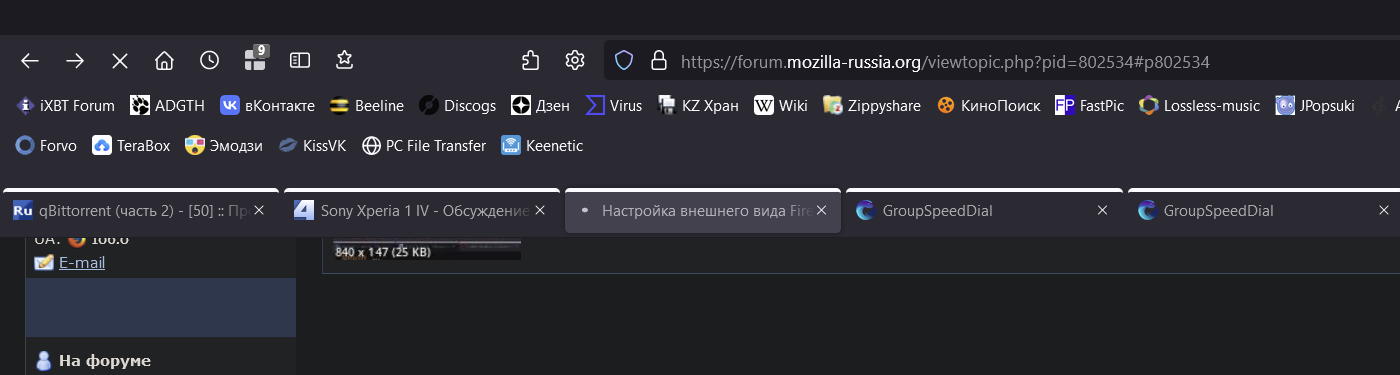Viewport: 1400px width, 375px height.
Task: Open the ВКонтакте bookmark
Action: click(268, 105)
